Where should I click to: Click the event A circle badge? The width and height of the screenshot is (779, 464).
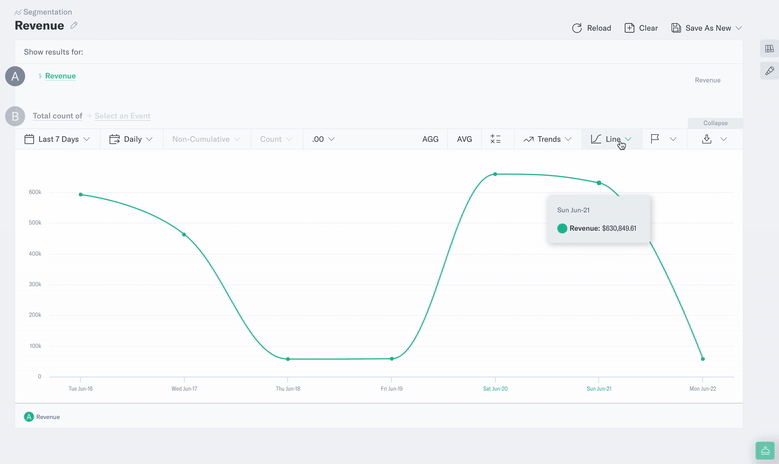(x=15, y=76)
